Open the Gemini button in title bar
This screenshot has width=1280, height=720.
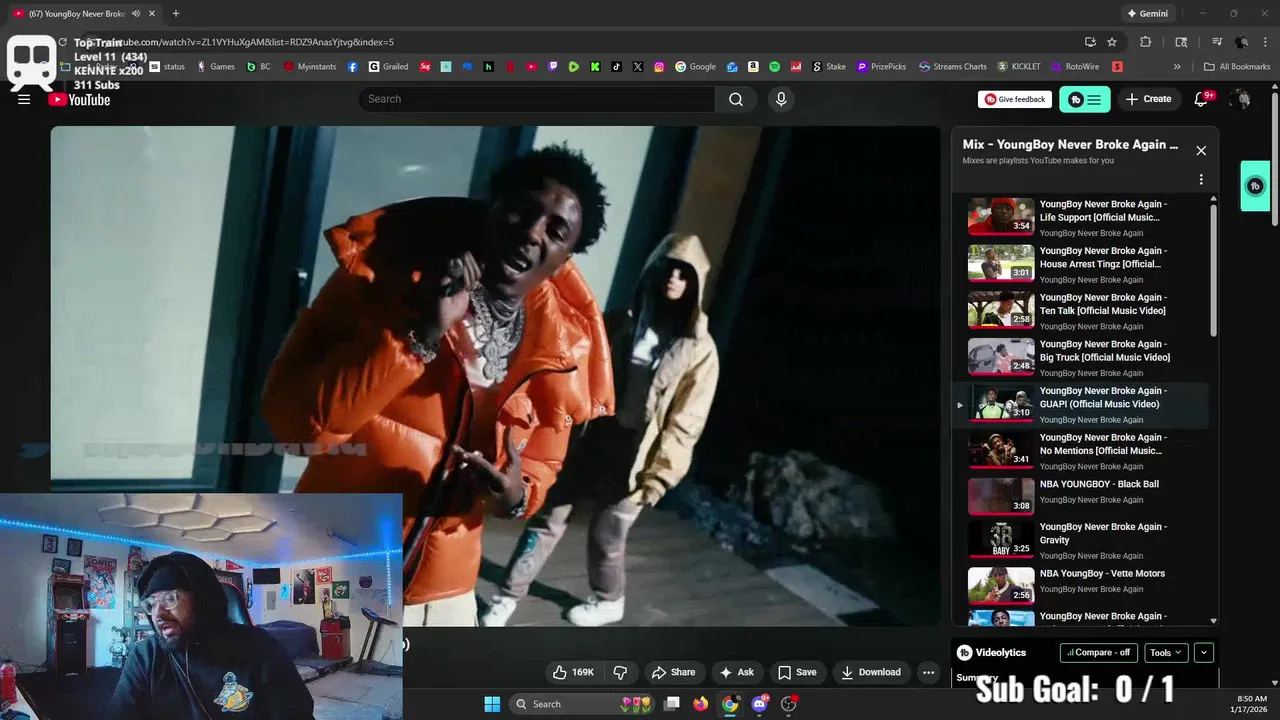(1147, 13)
